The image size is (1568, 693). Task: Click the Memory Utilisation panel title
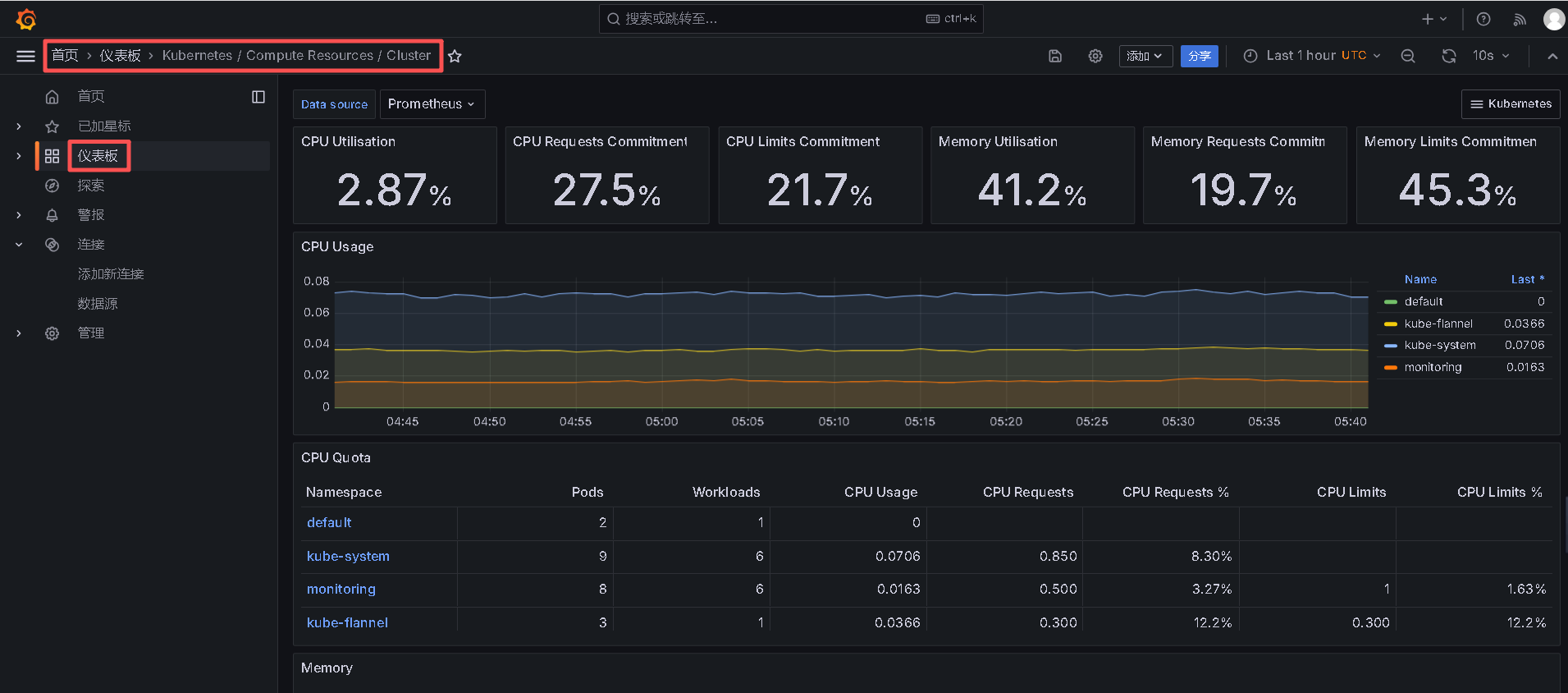coord(998,142)
